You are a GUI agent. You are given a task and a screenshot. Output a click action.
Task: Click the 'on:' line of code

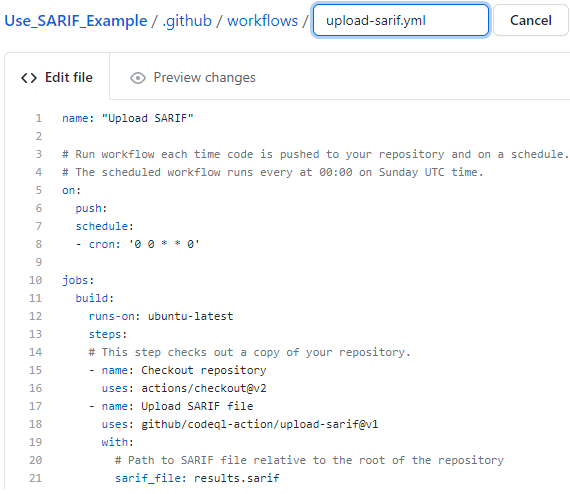click(x=71, y=190)
